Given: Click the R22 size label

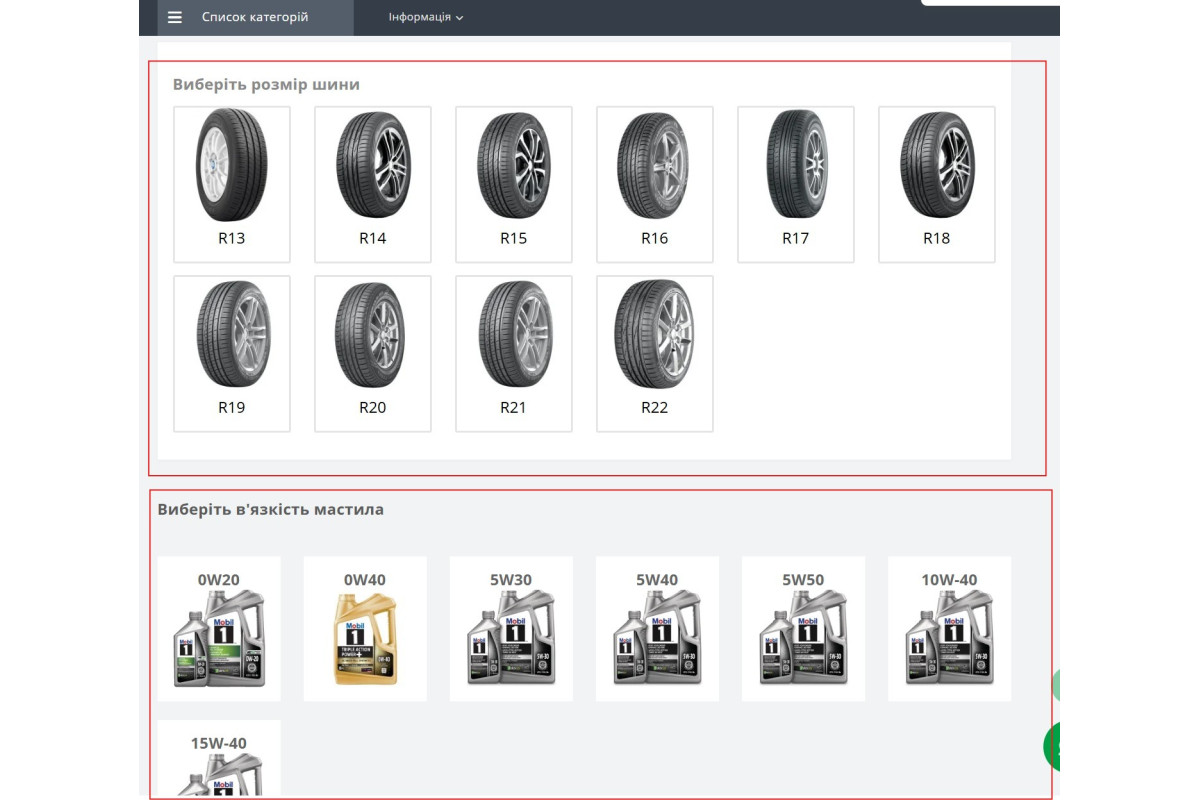Looking at the screenshot, I should coord(655,407).
